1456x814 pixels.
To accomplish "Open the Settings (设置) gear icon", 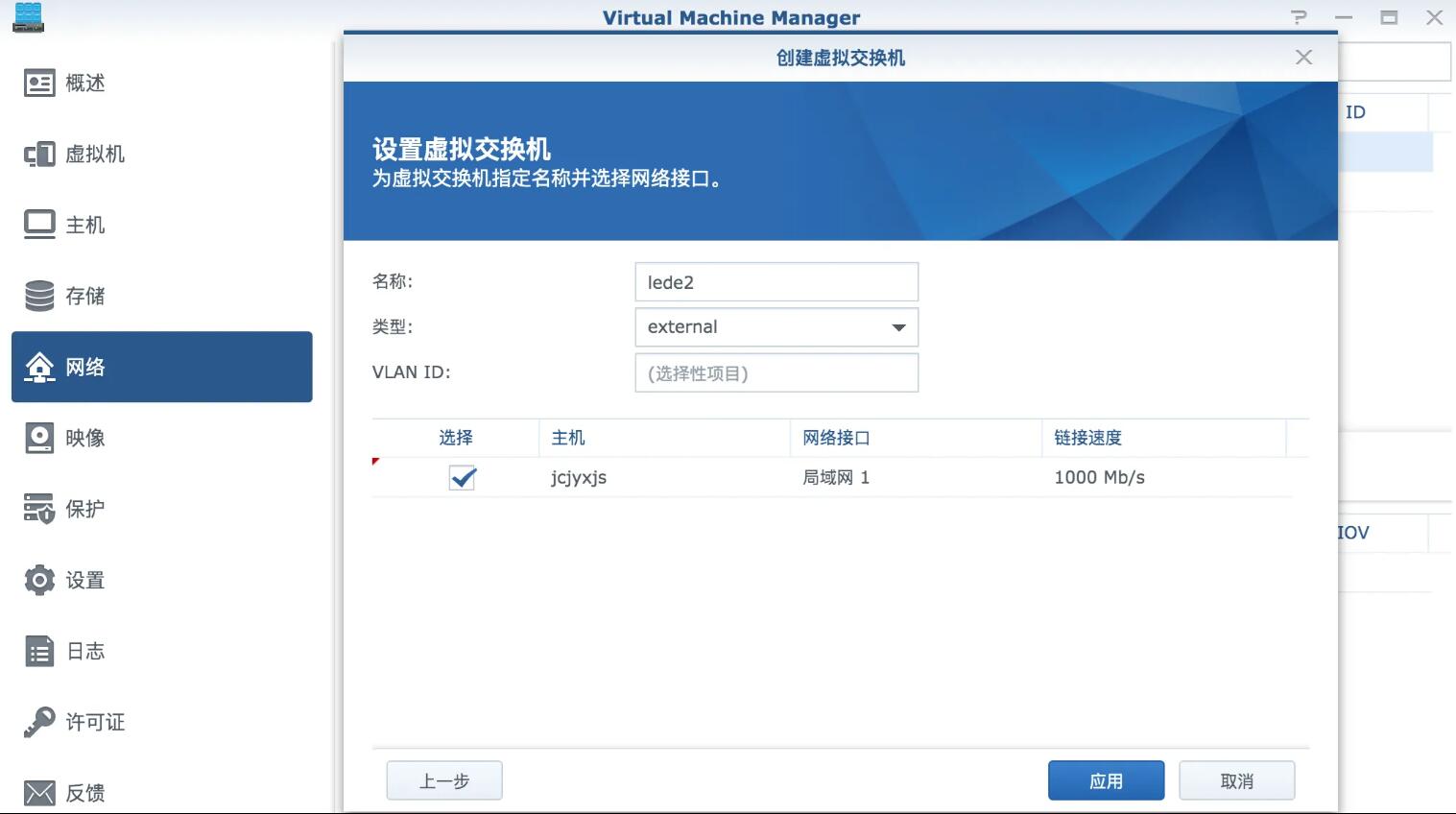I will pos(39,580).
